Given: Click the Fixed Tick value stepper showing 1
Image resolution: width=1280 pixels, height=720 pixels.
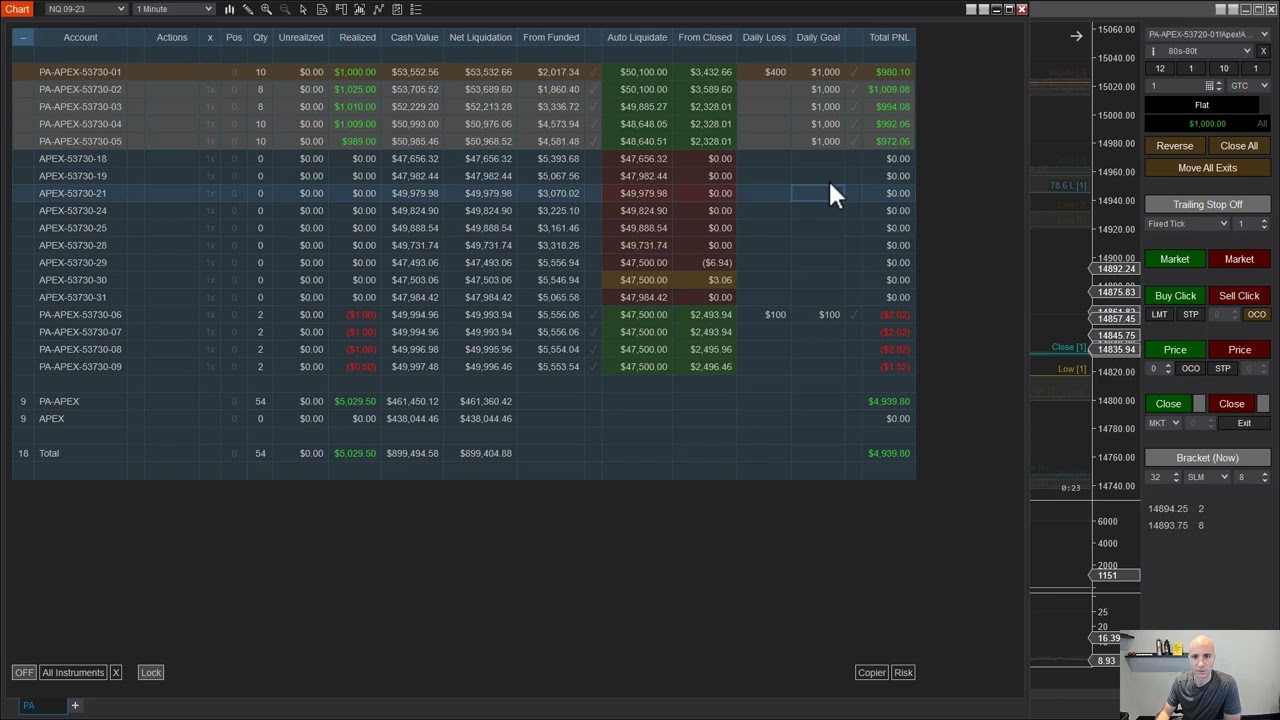Looking at the screenshot, I should pos(1252,224).
